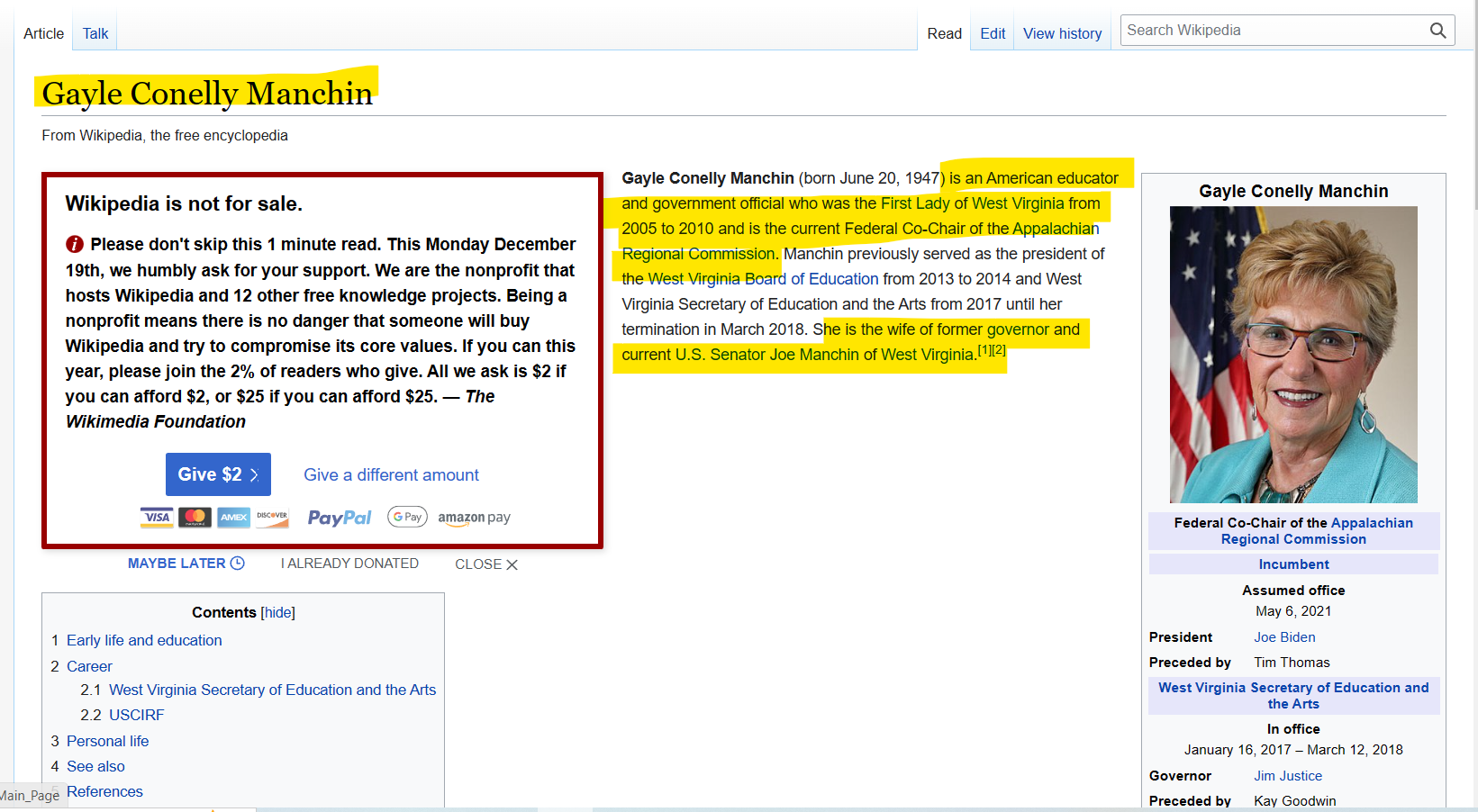This screenshot has width=1478, height=812.
Task: Close the donation banner with CLOSE
Action: tap(486, 564)
